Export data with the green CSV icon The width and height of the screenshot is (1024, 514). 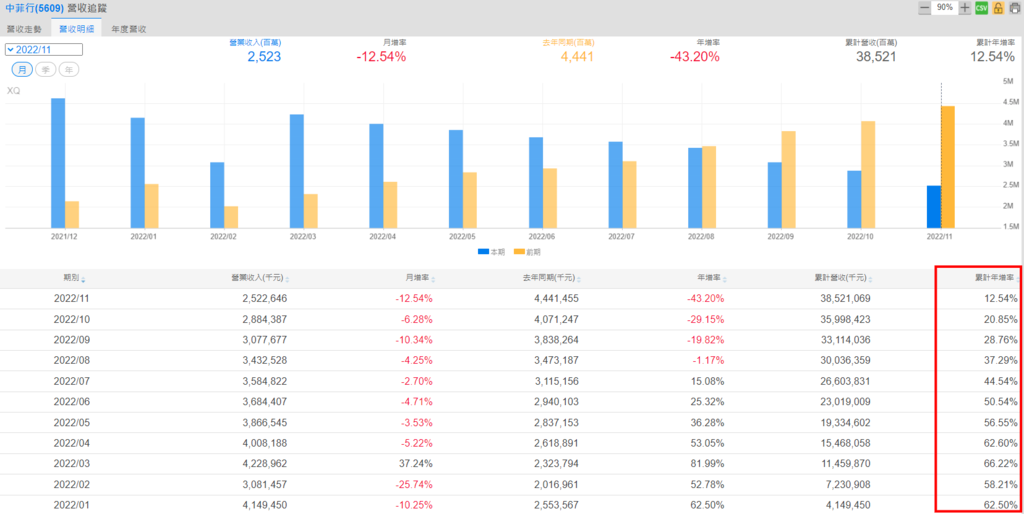click(x=981, y=8)
